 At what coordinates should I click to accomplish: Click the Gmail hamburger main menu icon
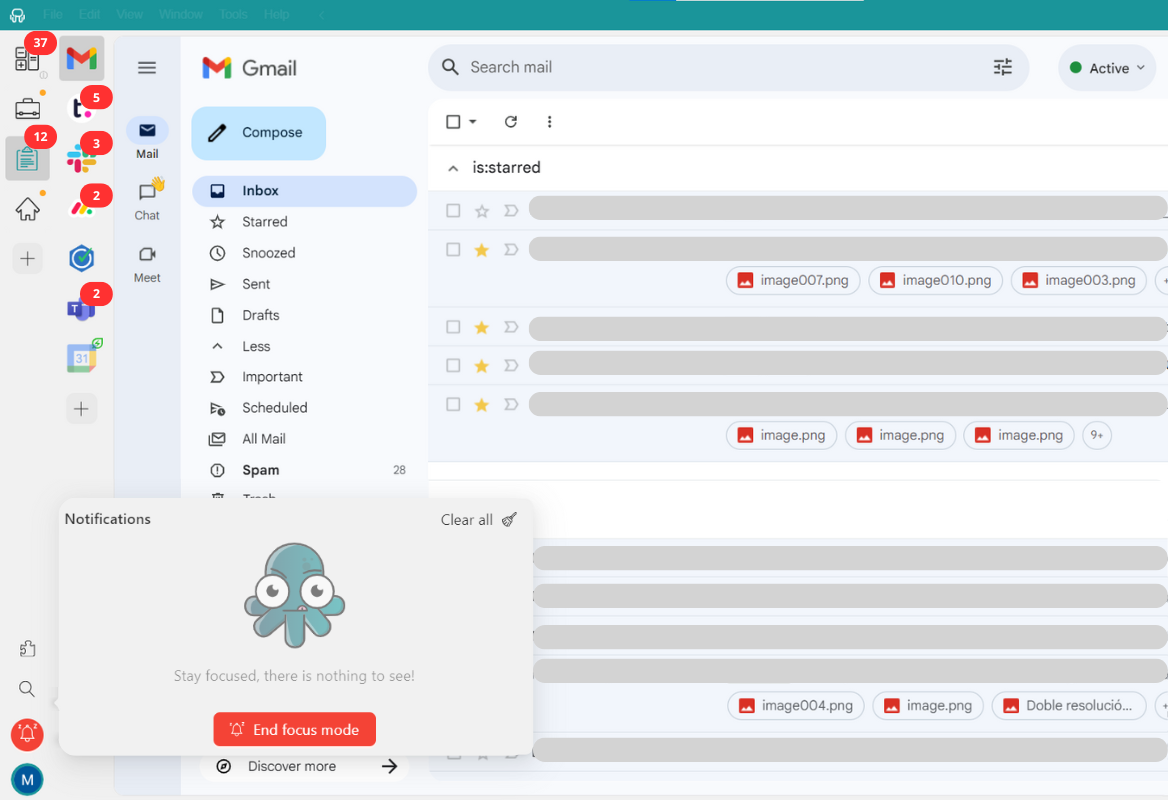[147, 68]
